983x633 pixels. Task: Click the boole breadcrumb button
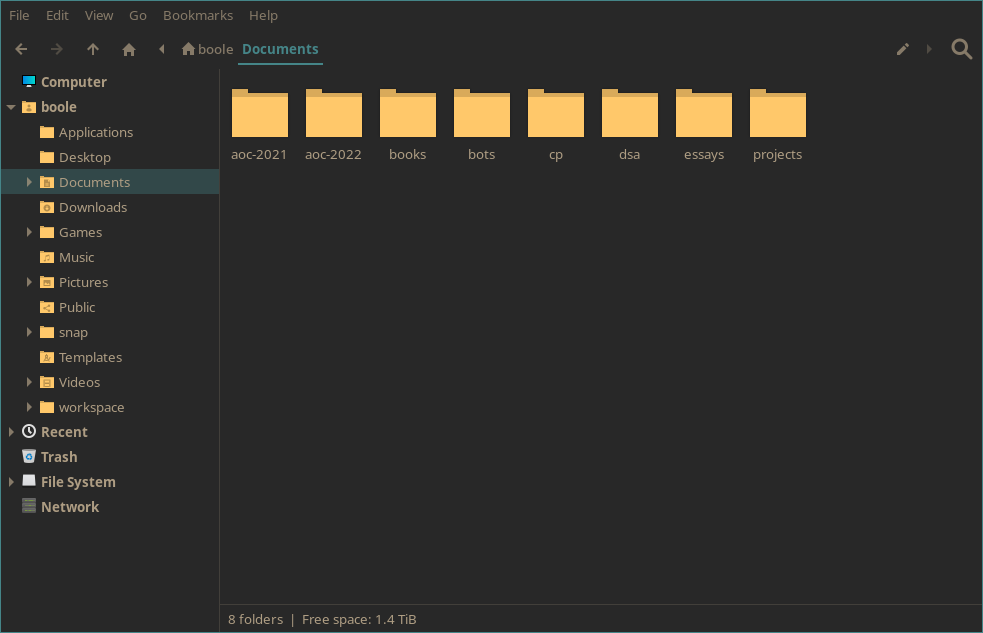click(207, 48)
